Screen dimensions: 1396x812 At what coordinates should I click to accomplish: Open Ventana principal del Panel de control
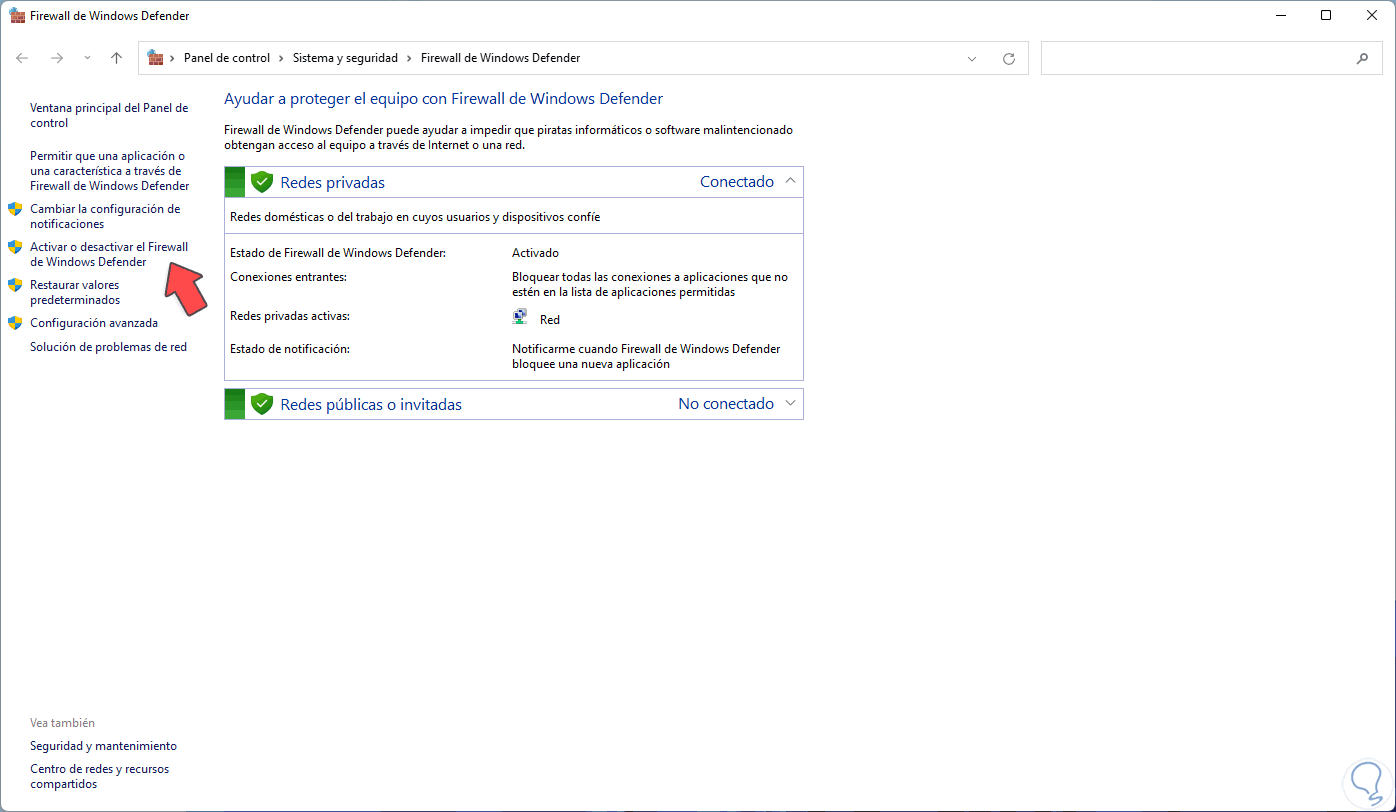click(x=109, y=115)
